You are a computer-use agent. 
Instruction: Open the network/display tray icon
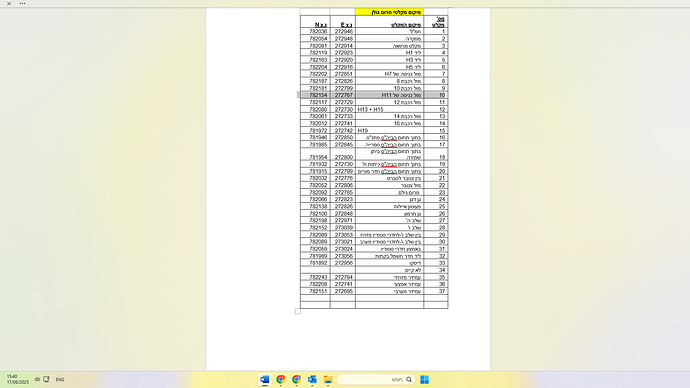click(46, 379)
